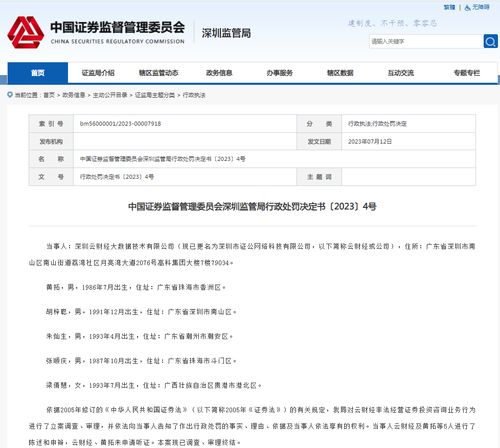This screenshot has width=500, height=448.
Task: Click the paragraph starting 当事人：深圳云财经
Action: pyautogui.click(x=252, y=255)
